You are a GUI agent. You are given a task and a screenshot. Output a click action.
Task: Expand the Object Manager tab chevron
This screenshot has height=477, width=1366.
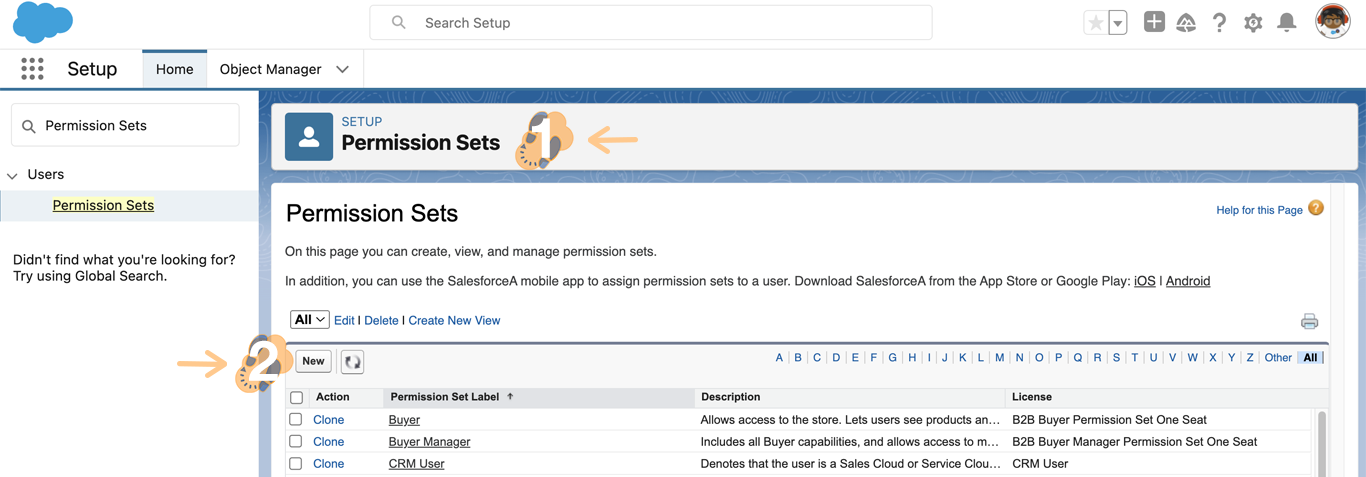pyautogui.click(x=343, y=69)
